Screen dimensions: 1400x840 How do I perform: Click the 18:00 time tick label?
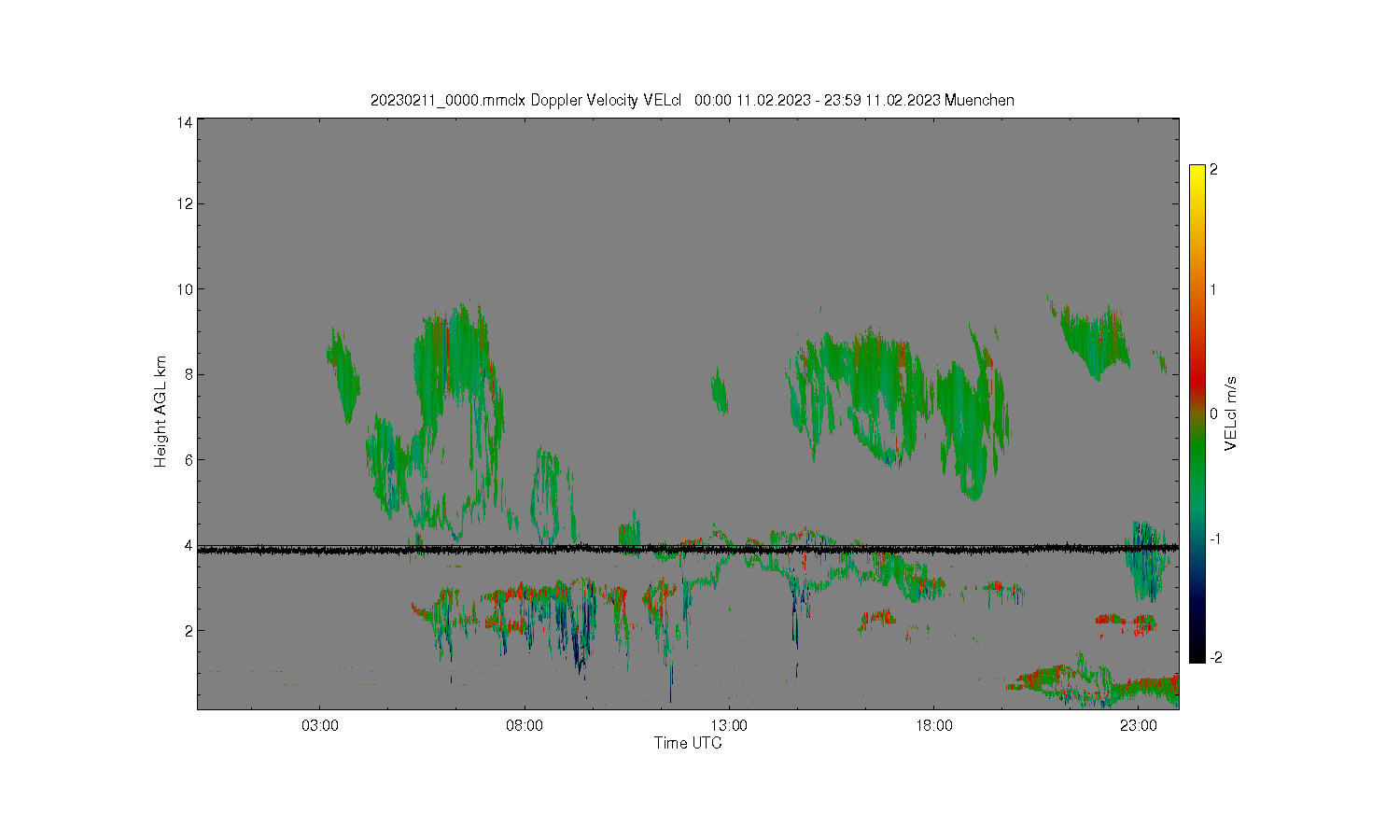pos(933,725)
